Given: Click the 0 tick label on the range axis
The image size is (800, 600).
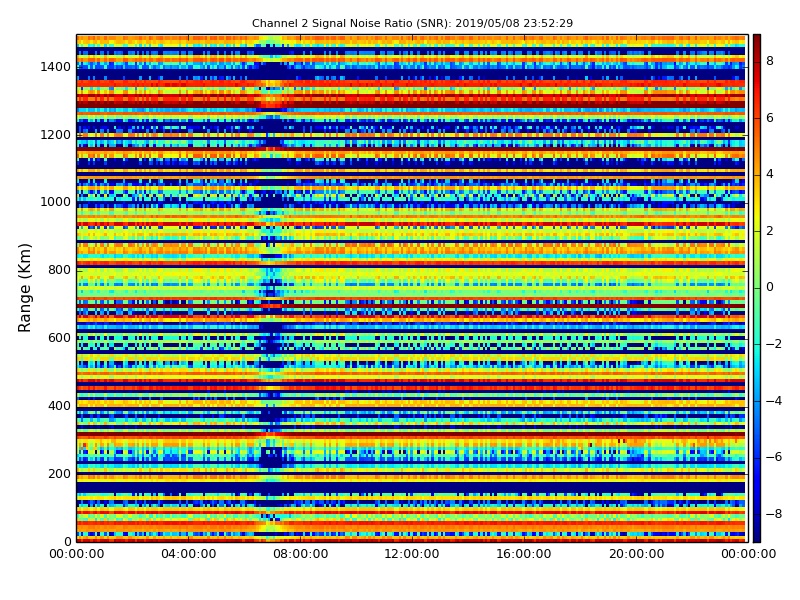Looking at the screenshot, I should (67, 541).
